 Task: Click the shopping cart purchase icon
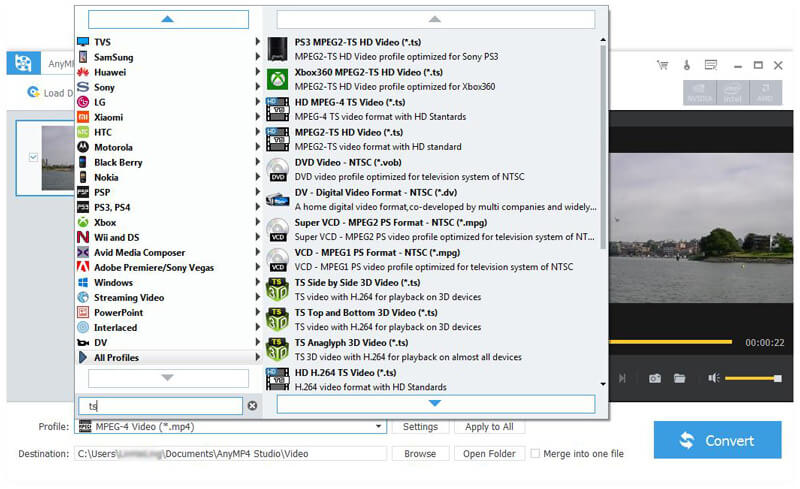click(662, 65)
